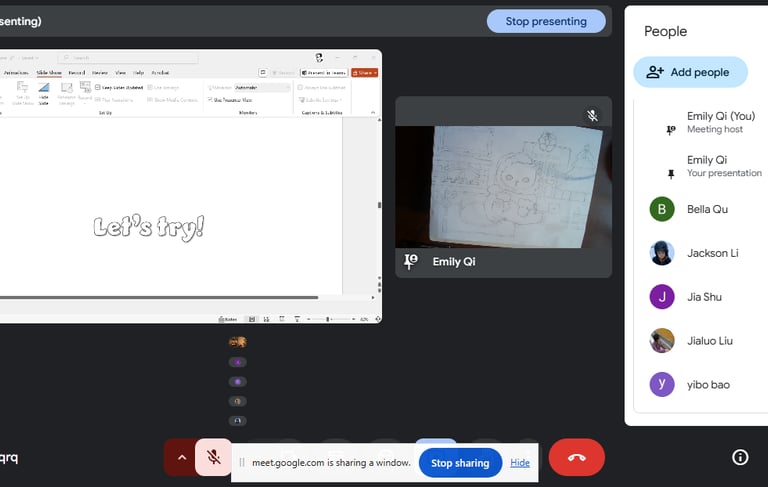Select Jialuo Liu's avatar photo

(x=662, y=341)
